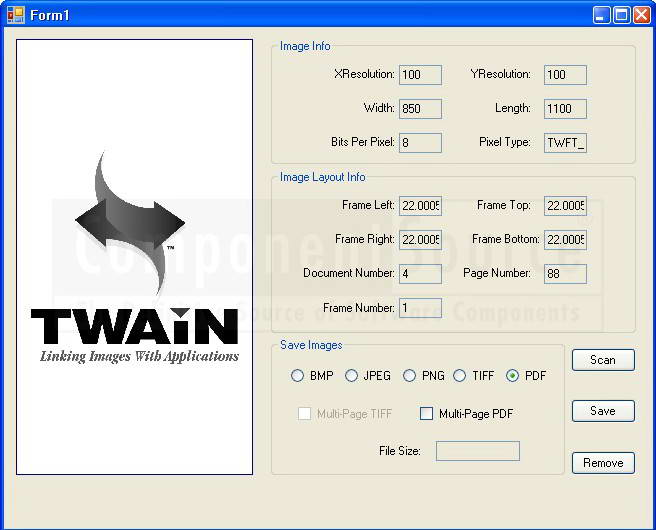The width and height of the screenshot is (656, 530).
Task: Maximize the Form1 window
Action: coord(621,15)
